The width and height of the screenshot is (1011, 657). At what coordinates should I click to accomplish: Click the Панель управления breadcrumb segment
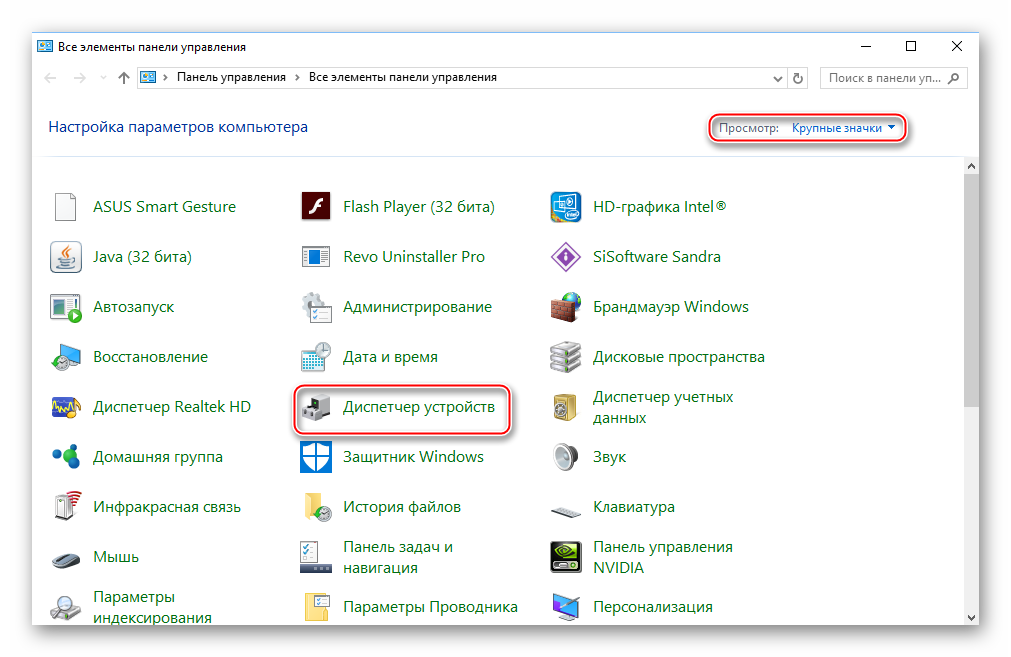point(231,77)
